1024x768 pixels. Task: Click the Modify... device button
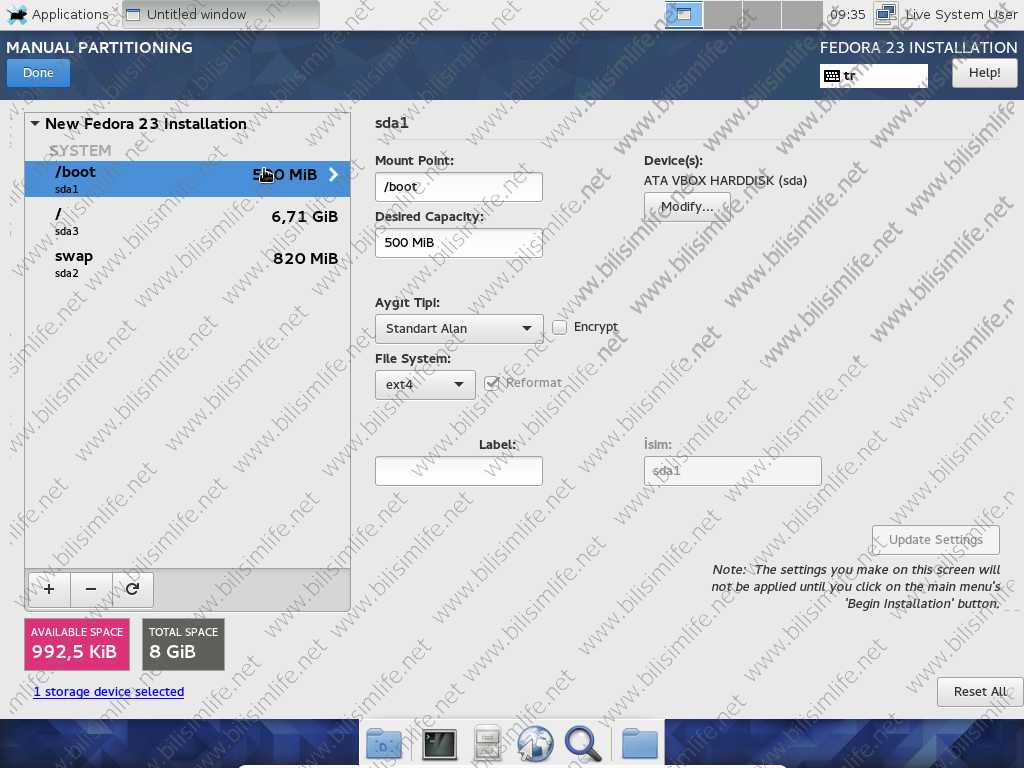(687, 207)
